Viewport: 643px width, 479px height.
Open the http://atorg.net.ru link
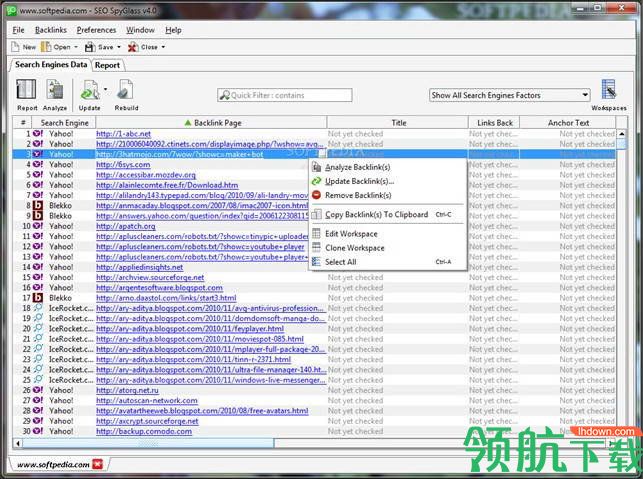127,390
